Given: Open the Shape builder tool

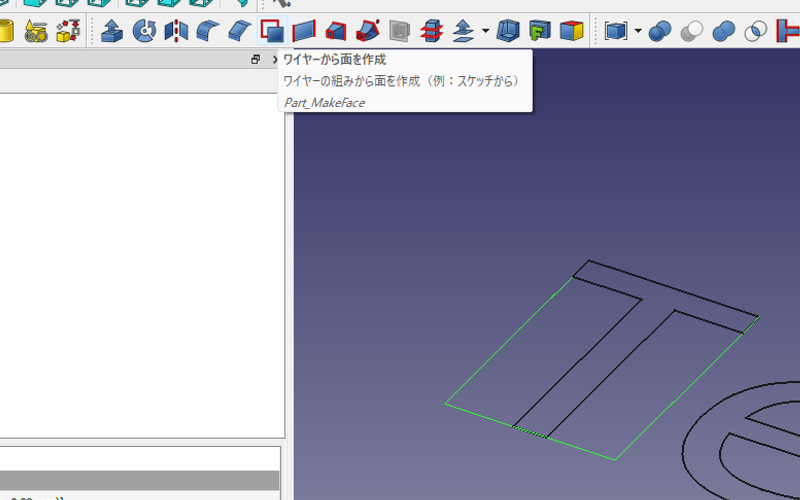Looking at the screenshot, I should click(x=68, y=31).
